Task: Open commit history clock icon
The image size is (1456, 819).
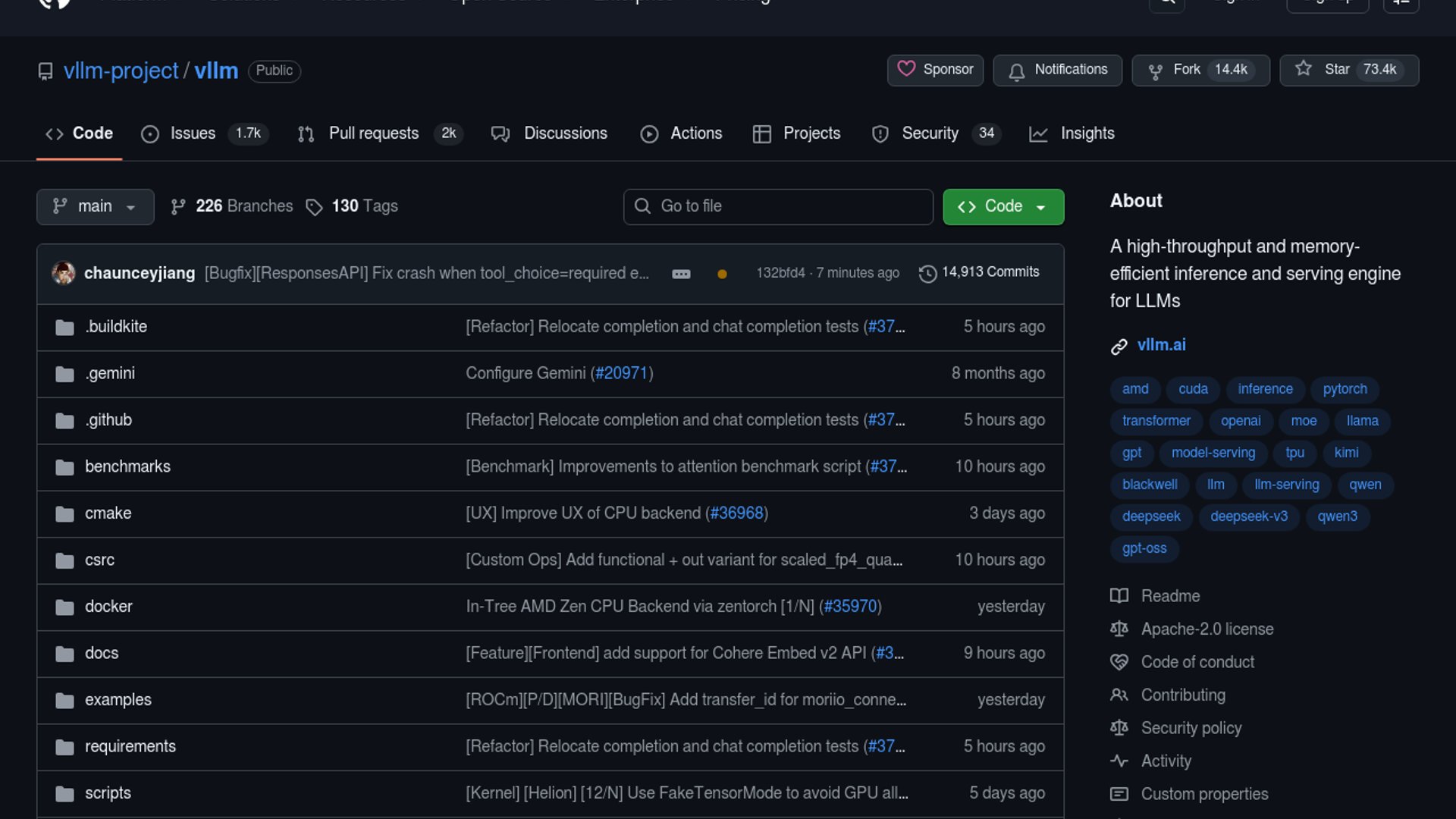Action: [927, 273]
